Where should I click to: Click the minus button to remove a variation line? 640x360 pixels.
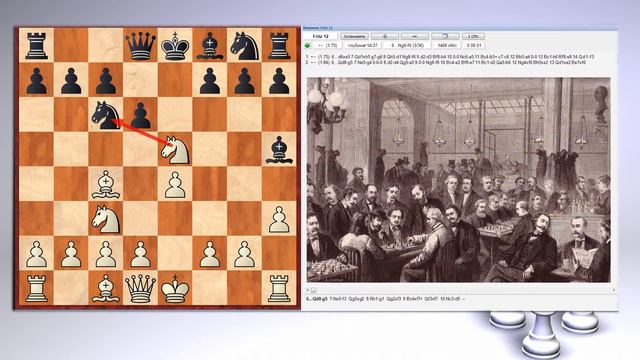tap(415, 36)
